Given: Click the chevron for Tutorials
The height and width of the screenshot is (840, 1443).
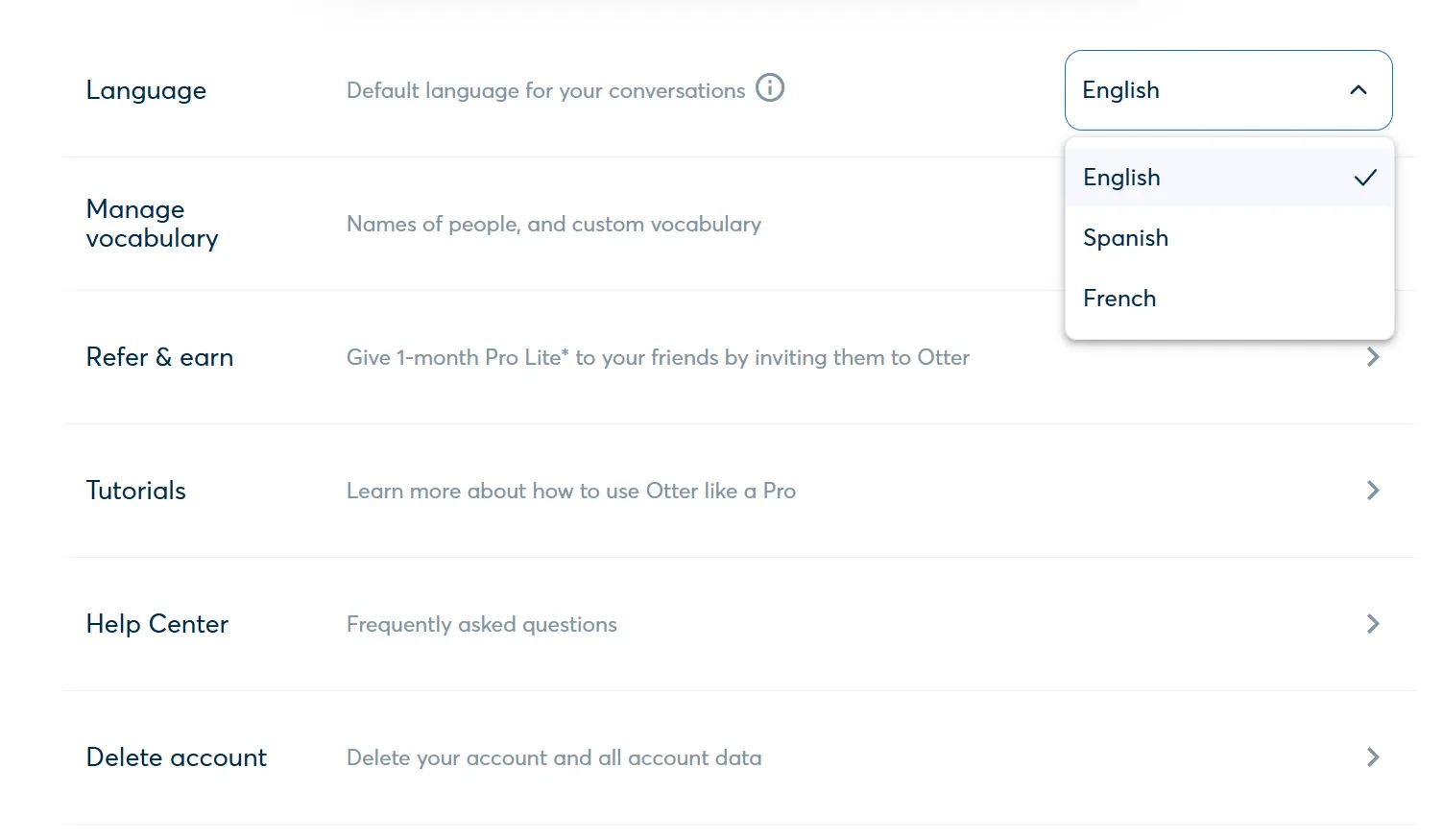Looking at the screenshot, I should pyautogui.click(x=1373, y=491).
